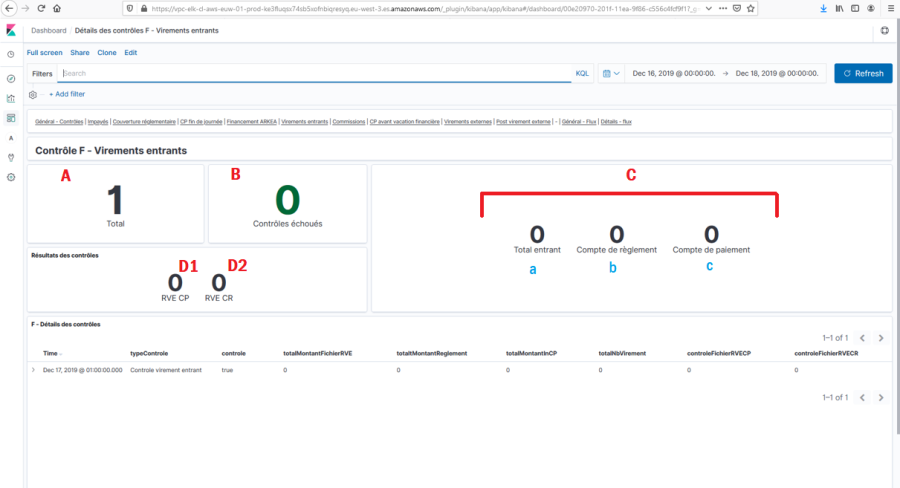Screen dimensions: 900x488
Task: Click Add filter link
Action: pyautogui.click(x=67, y=94)
